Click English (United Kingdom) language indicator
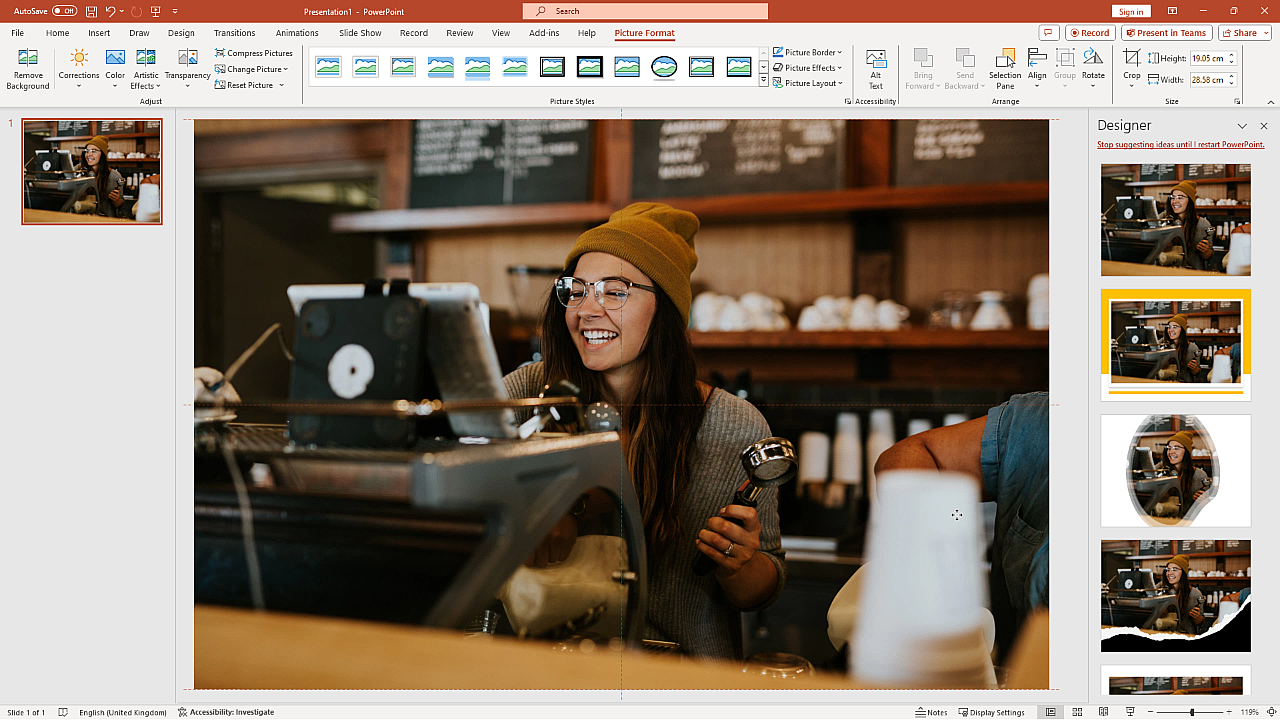 tap(122, 712)
